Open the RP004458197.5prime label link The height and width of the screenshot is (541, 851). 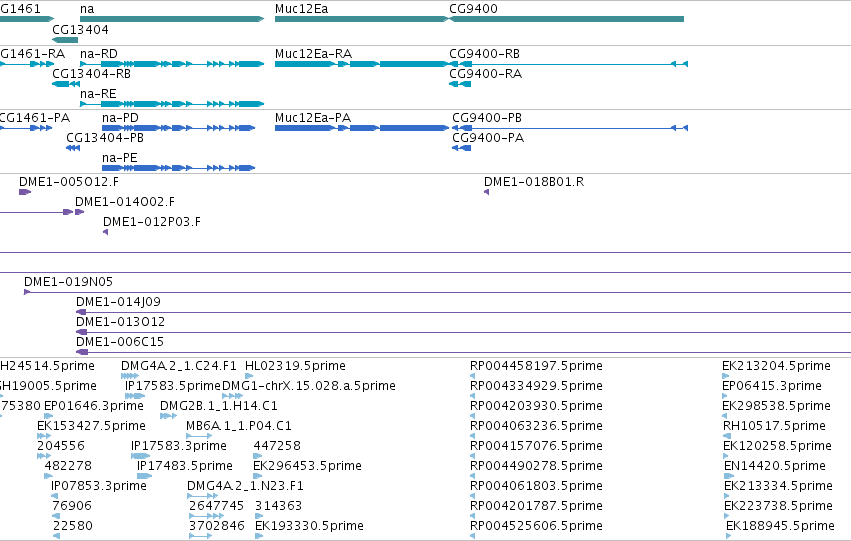(x=536, y=366)
